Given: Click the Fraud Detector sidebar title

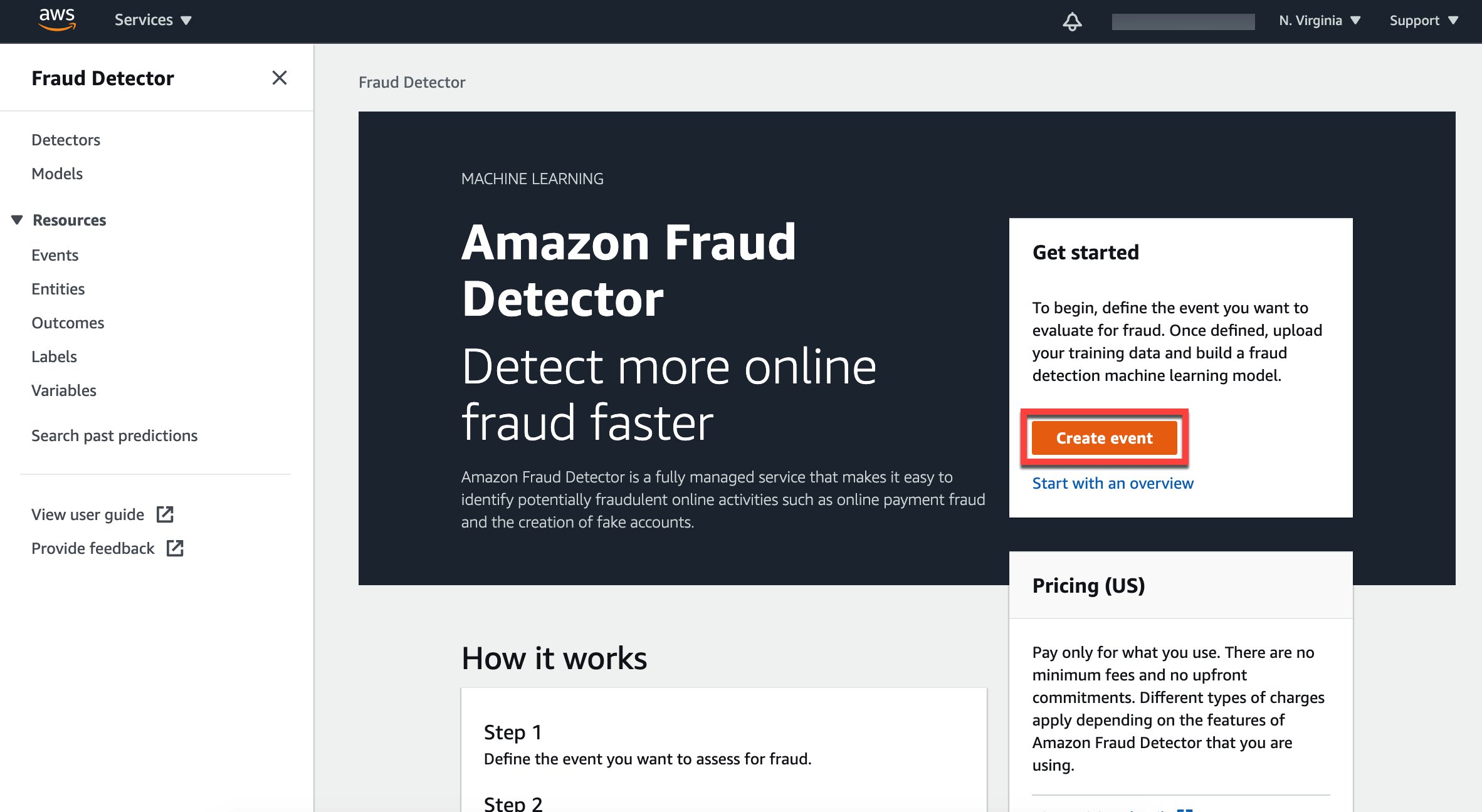Looking at the screenshot, I should coord(103,78).
